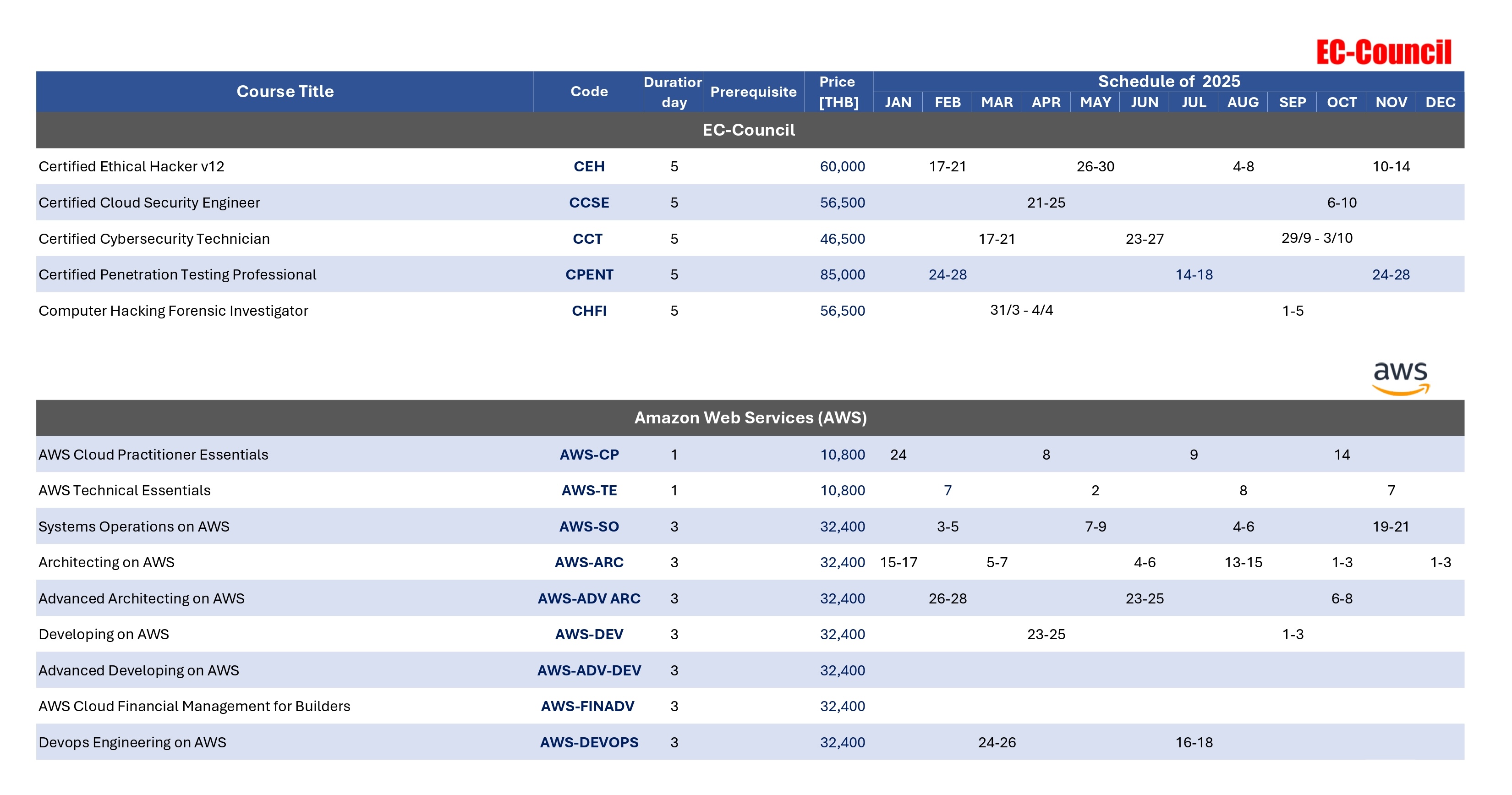Click the AWS-ARC 13-15 August date
The height and width of the screenshot is (795, 1512).
1243,563
